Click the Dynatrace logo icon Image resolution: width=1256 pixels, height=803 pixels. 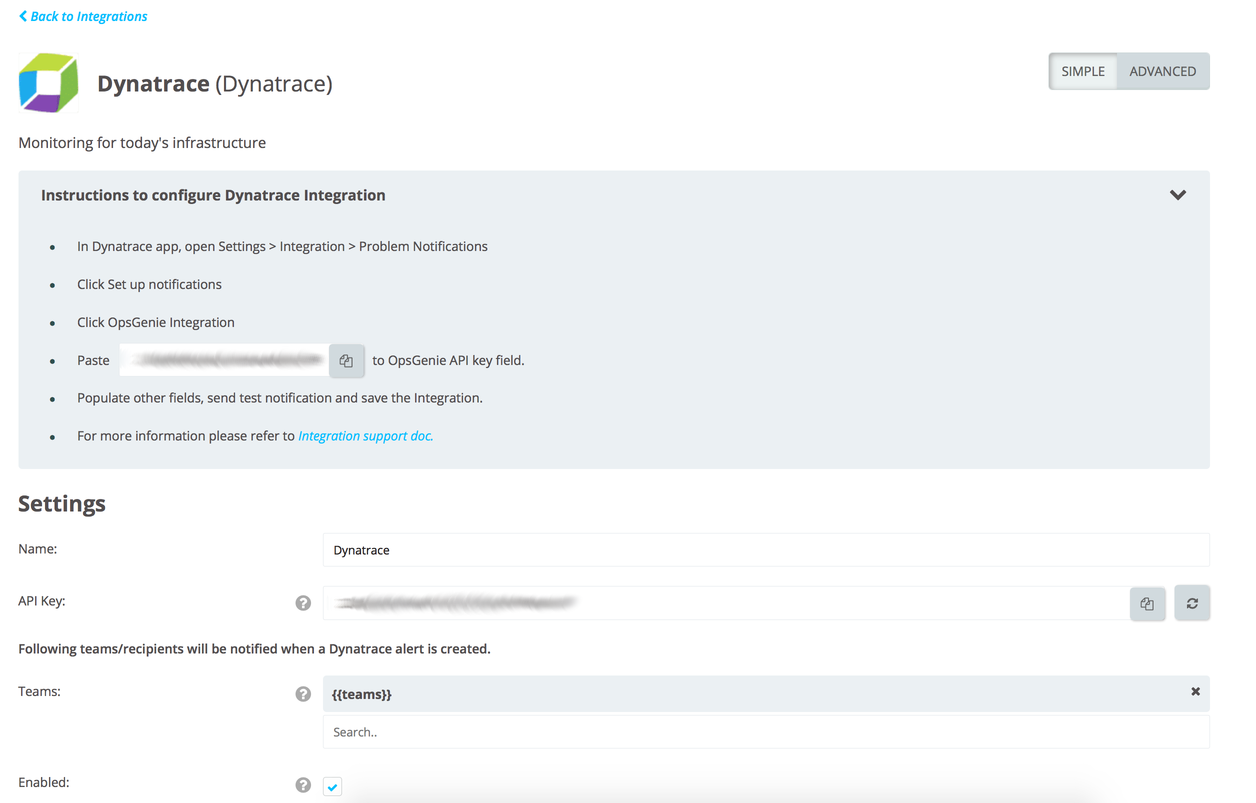click(x=48, y=83)
